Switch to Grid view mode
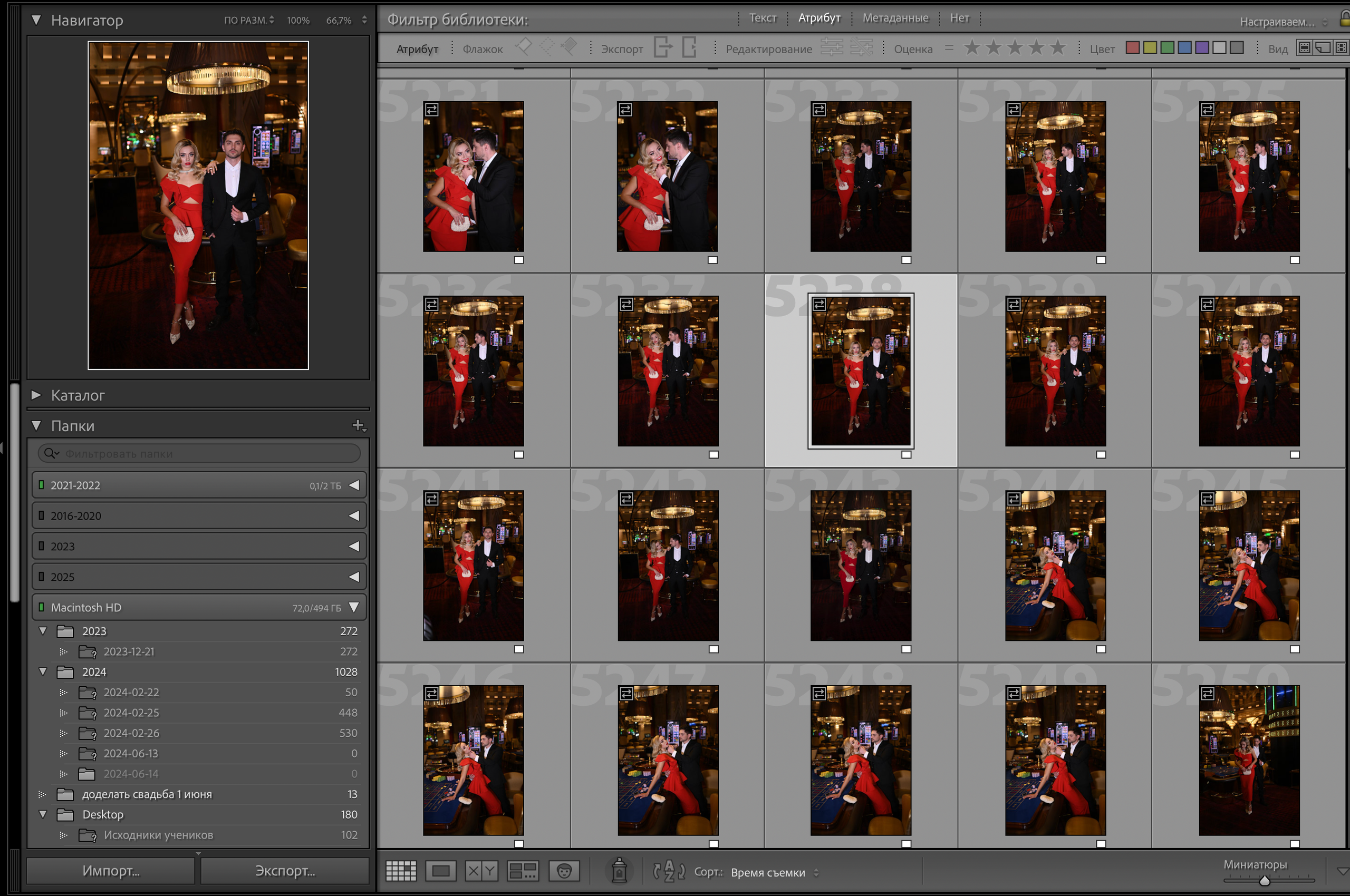 click(401, 871)
